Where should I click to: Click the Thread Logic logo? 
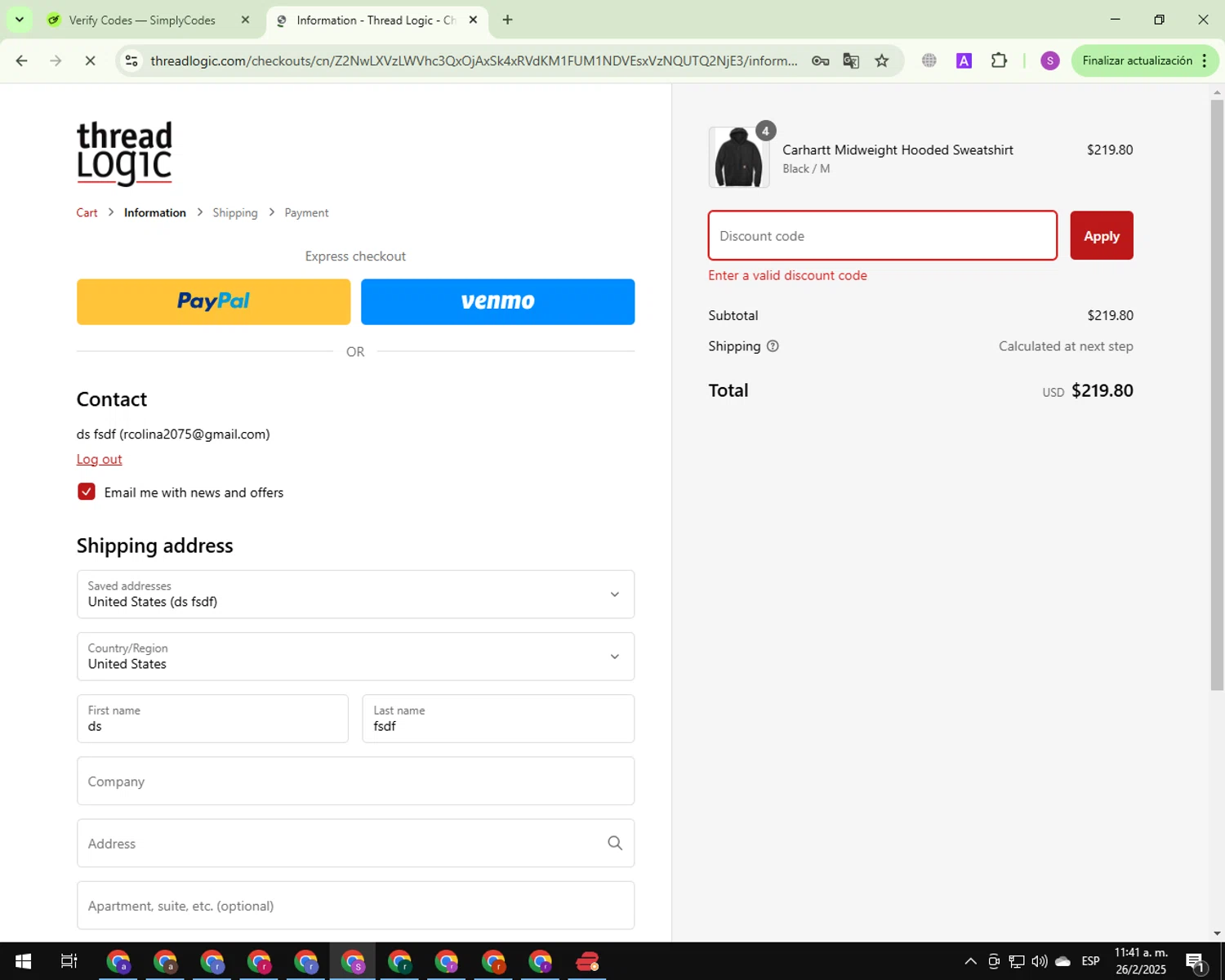pyautogui.click(x=124, y=154)
